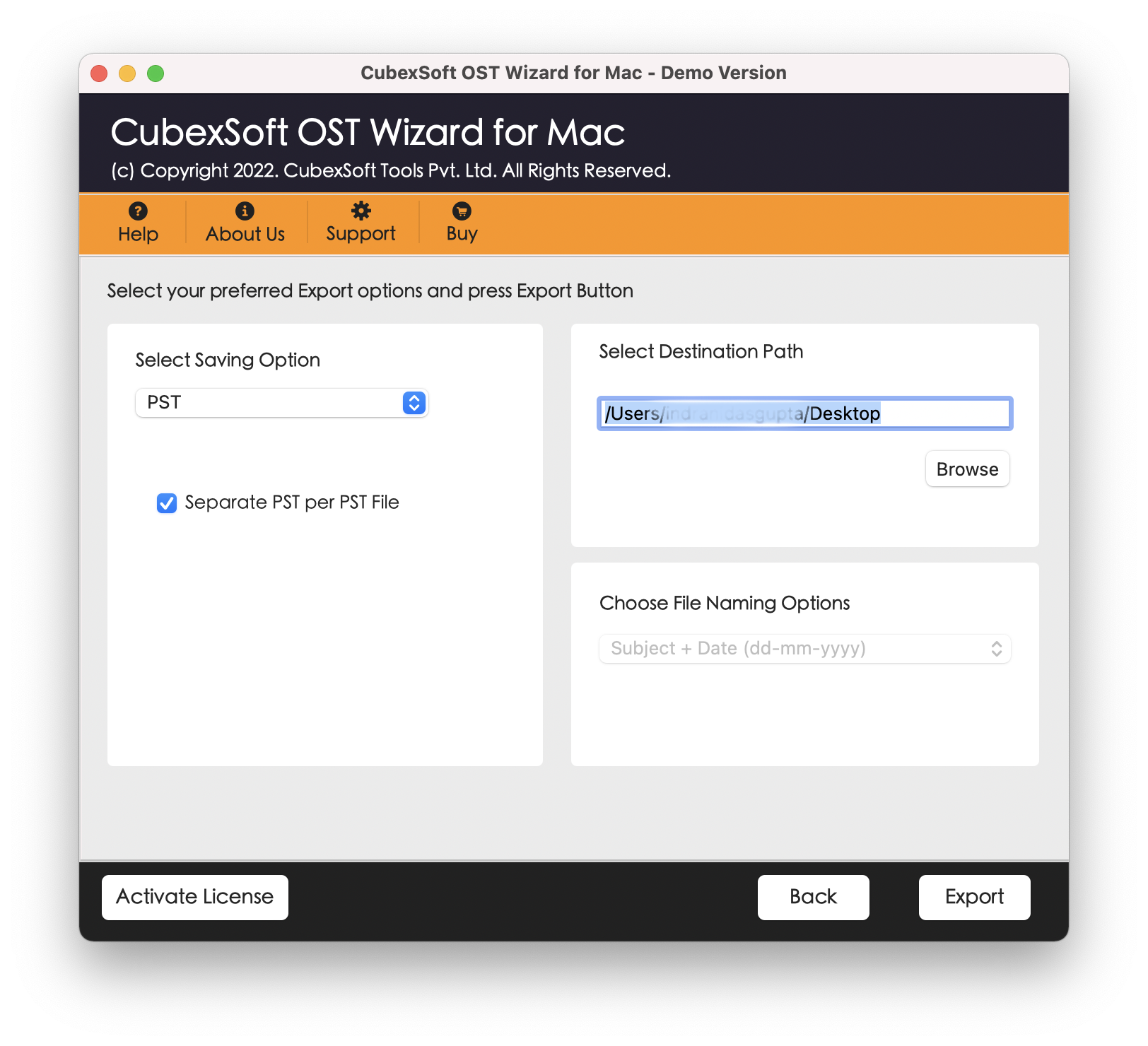Click the Buy shopping cart icon

[x=462, y=211]
